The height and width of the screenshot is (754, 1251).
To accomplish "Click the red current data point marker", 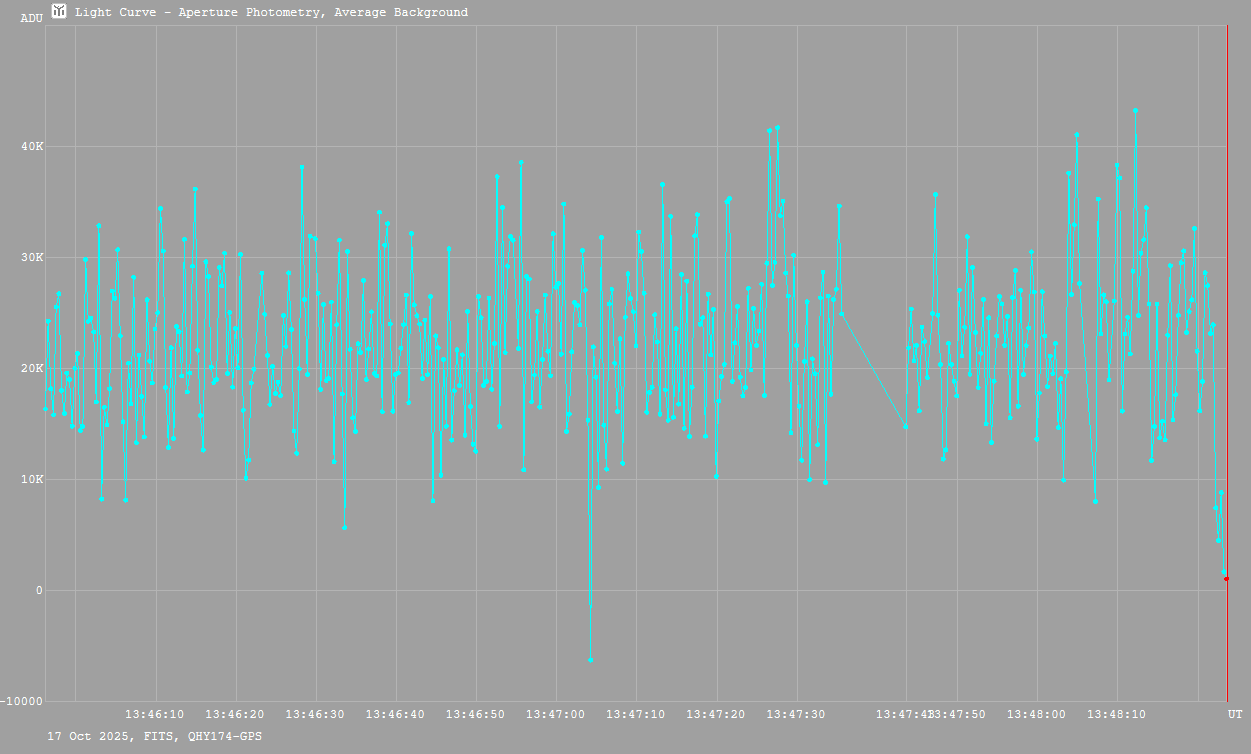I will (1226, 579).
